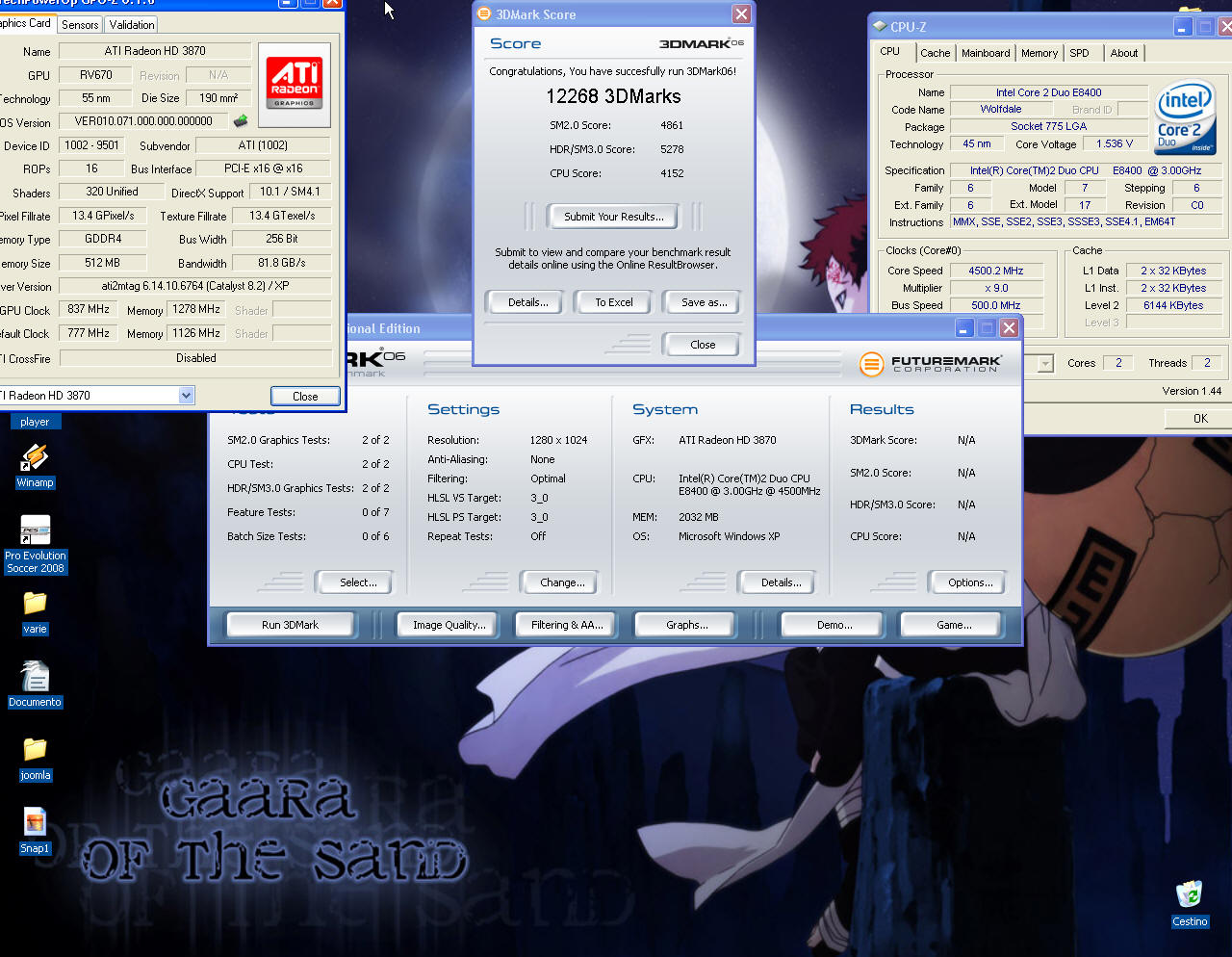Click the BIOS save icon in GPU-Z

pos(241,121)
